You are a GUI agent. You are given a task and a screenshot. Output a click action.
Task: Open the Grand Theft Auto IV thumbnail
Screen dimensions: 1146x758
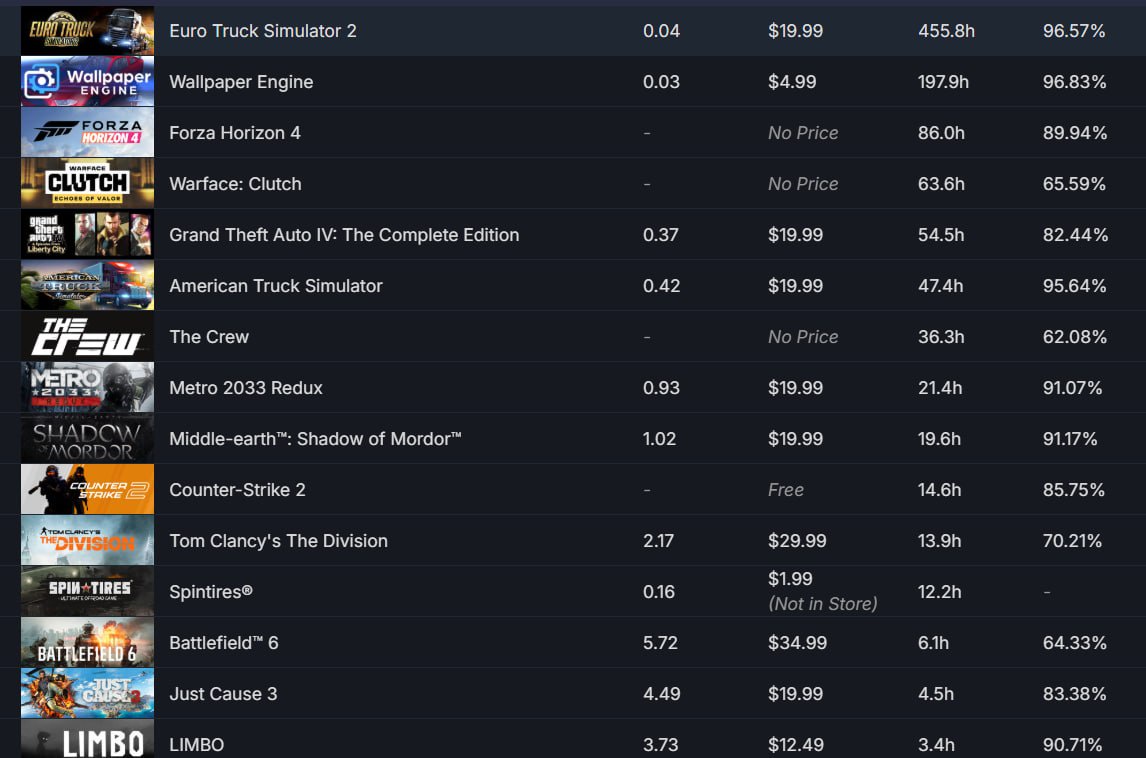click(x=87, y=235)
